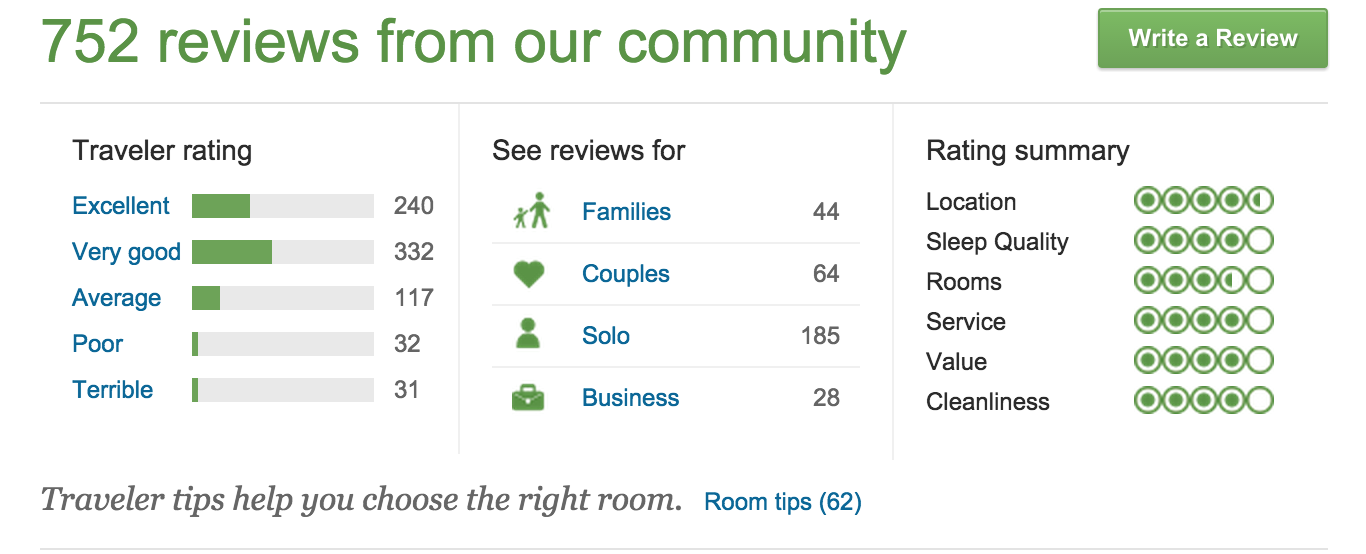Click the Sleep Quality rating bubbles

pos(1203,241)
